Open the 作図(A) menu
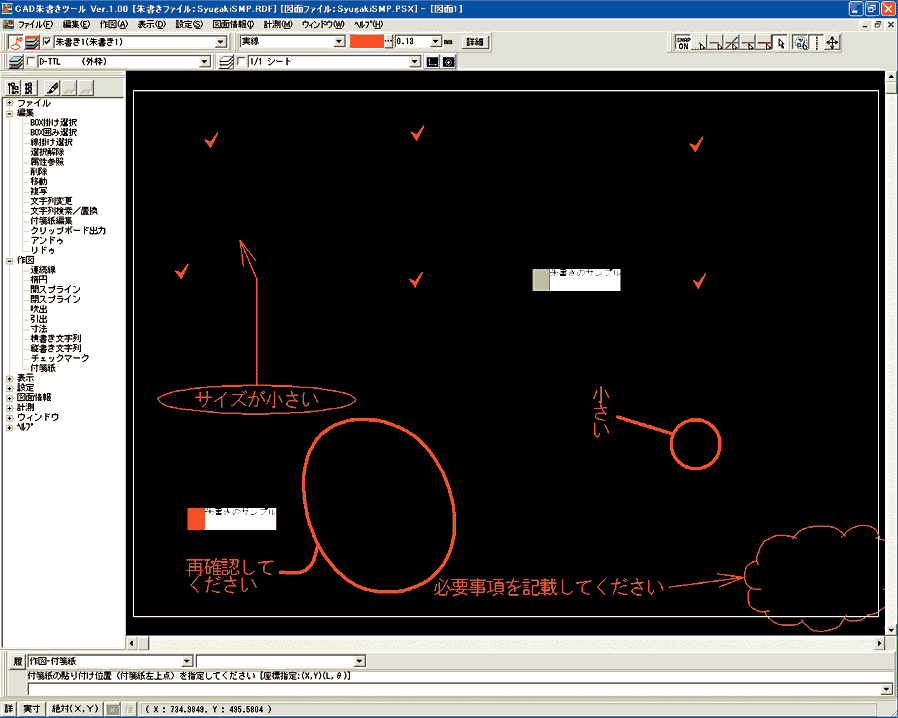Viewport: 898px width, 718px height. (x=113, y=25)
